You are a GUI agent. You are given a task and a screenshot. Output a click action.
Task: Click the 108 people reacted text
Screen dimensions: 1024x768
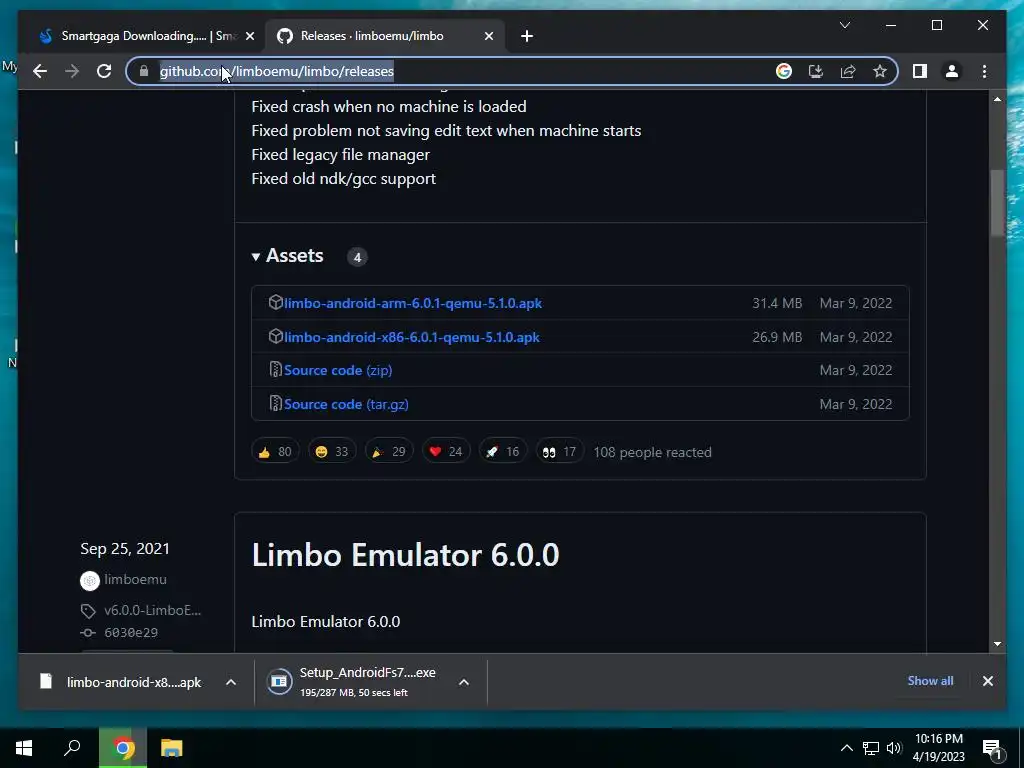tap(652, 452)
